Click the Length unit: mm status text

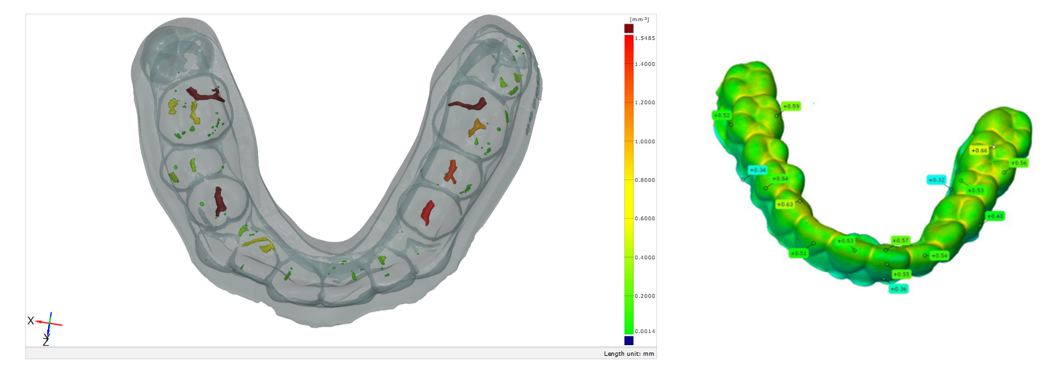click(629, 353)
